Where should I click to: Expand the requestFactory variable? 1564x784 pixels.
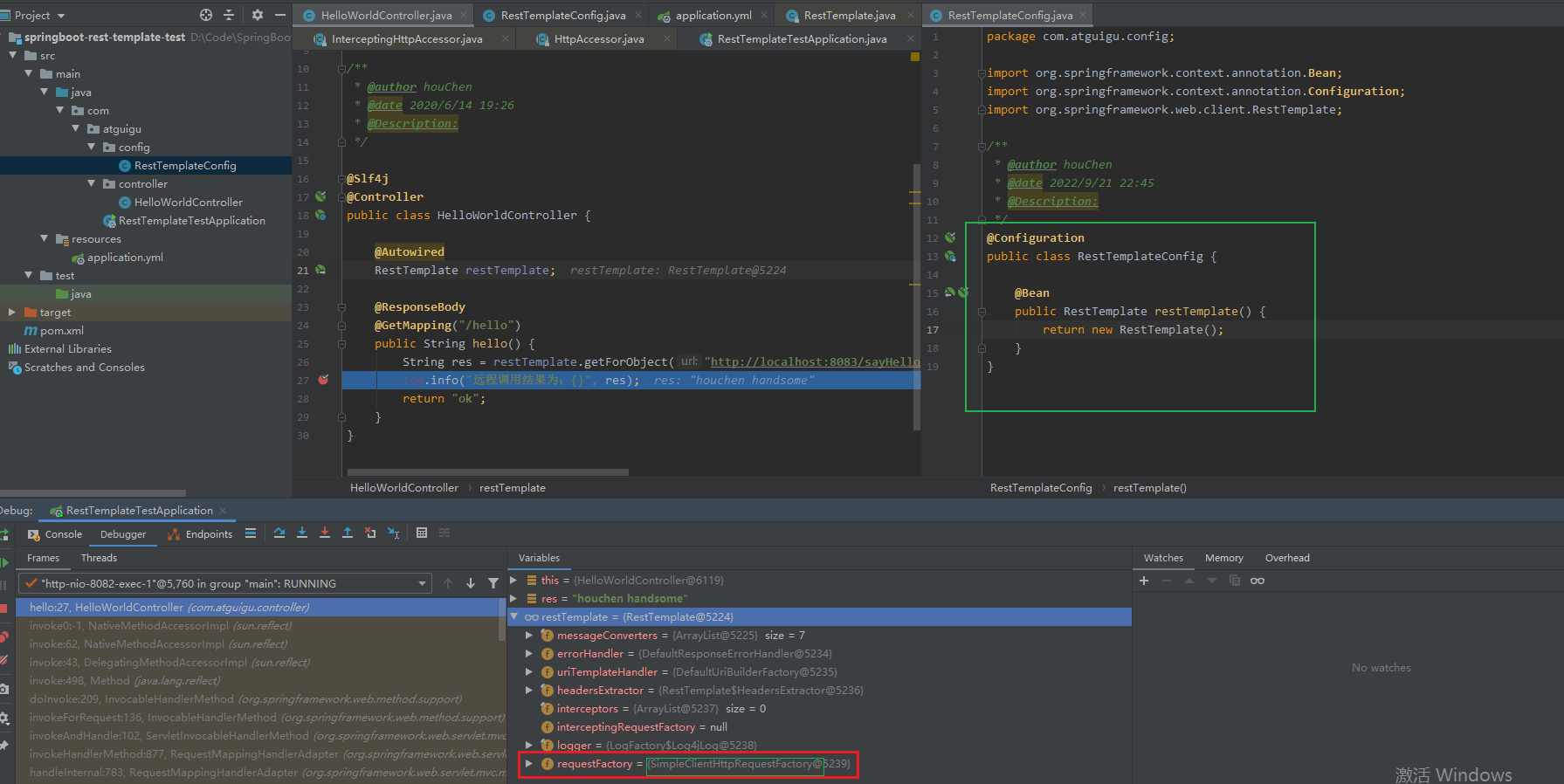point(528,763)
